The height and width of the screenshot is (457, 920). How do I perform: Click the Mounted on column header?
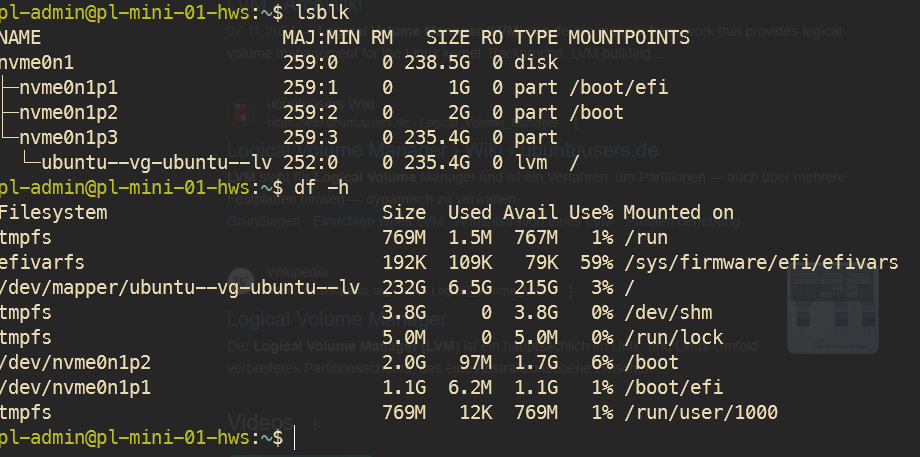678,213
